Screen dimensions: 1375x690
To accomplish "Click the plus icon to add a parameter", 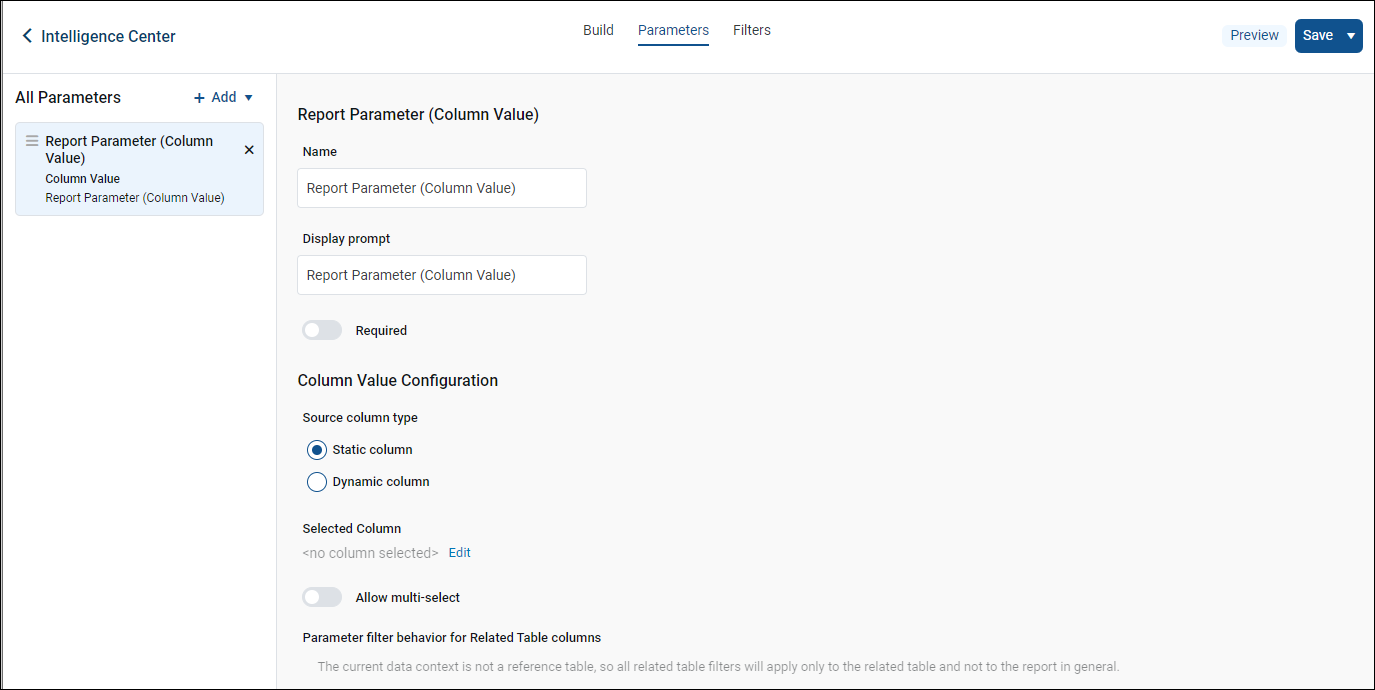I will pyautogui.click(x=199, y=98).
